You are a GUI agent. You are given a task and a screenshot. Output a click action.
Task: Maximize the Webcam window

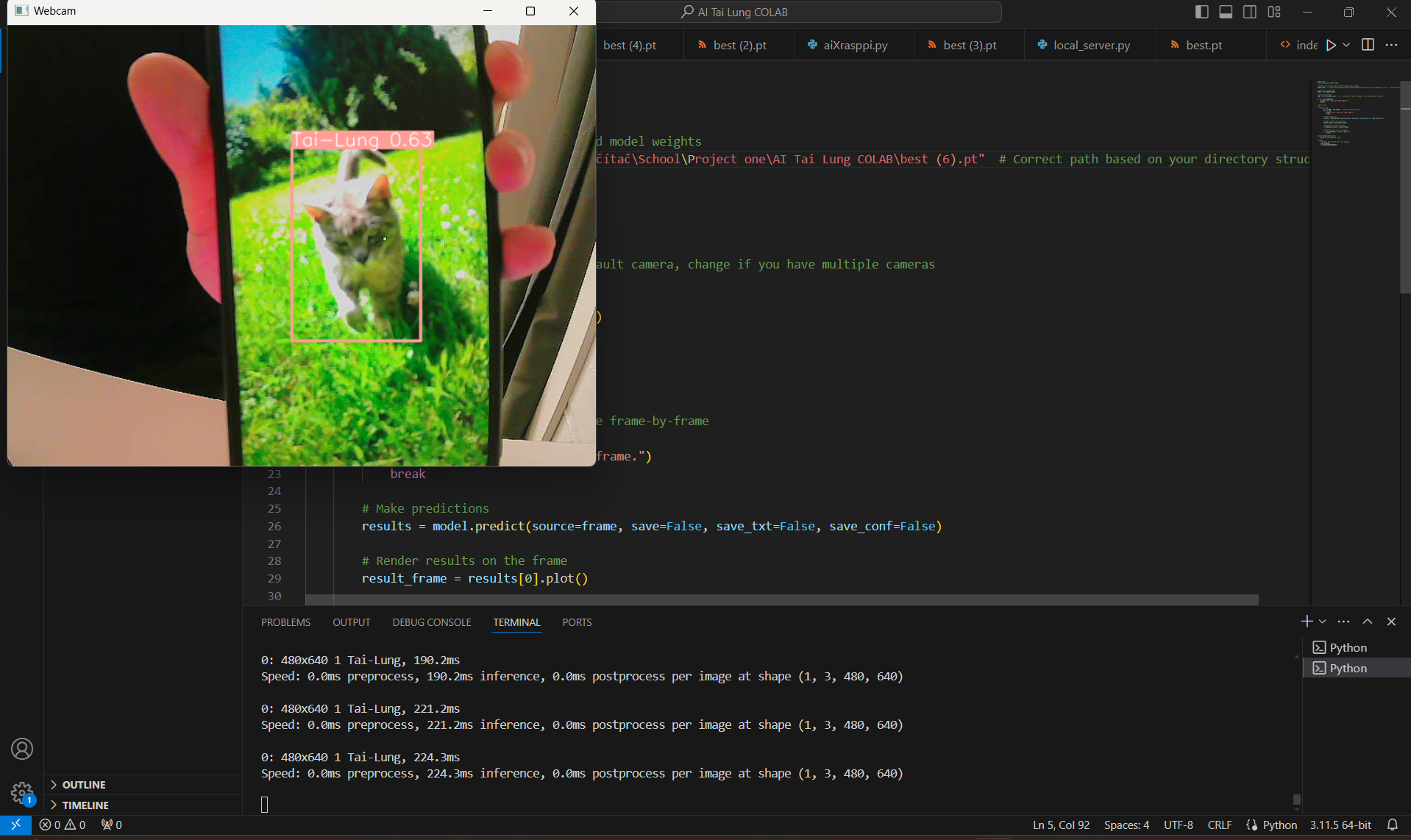[x=530, y=11]
